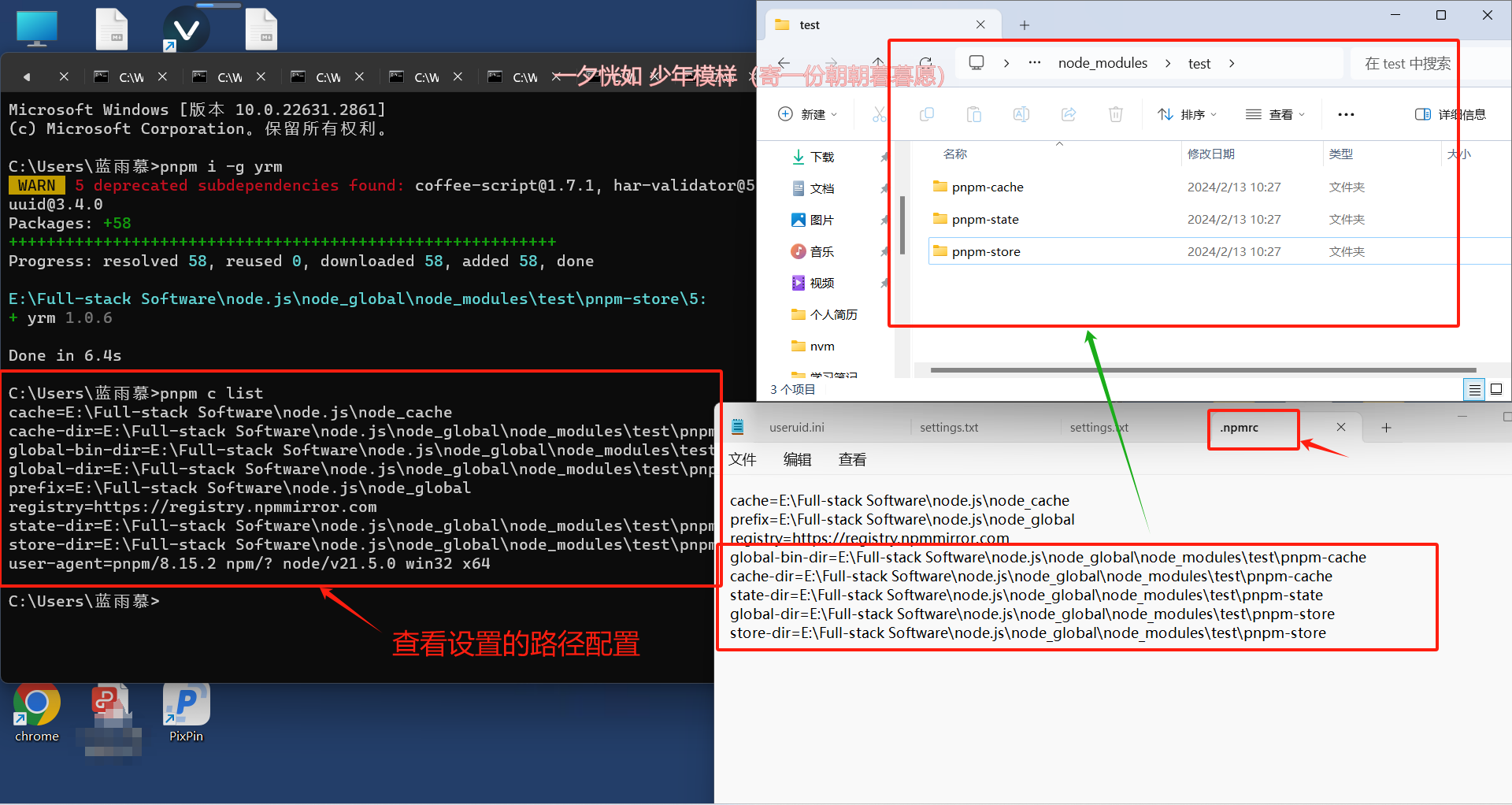Image resolution: width=1512 pixels, height=805 pixels.
Task: Open the 编辑 menu in Notepad
Action: (x=797, y=459)
